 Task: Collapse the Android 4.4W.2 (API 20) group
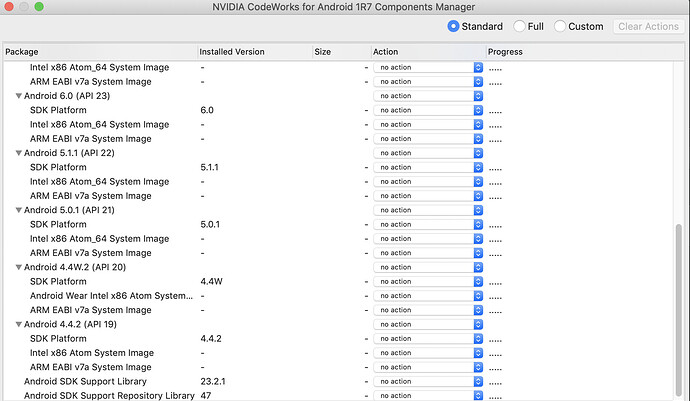pyautogui.click(x=18, y=267)
